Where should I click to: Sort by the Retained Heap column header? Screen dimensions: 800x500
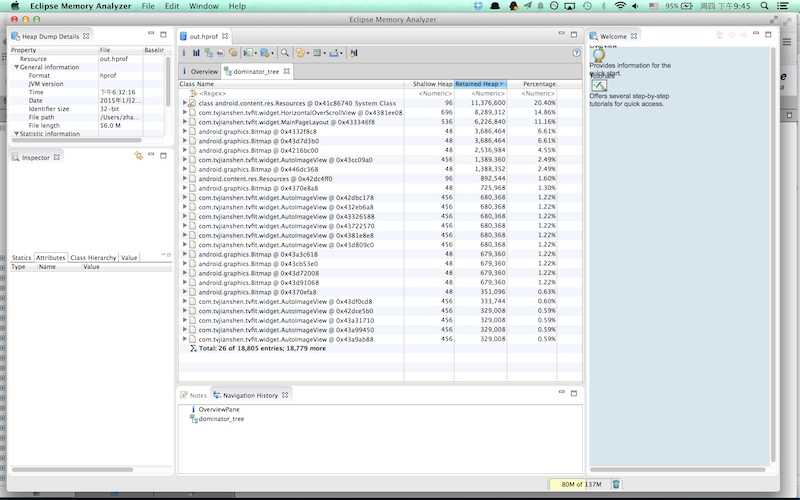480,84
